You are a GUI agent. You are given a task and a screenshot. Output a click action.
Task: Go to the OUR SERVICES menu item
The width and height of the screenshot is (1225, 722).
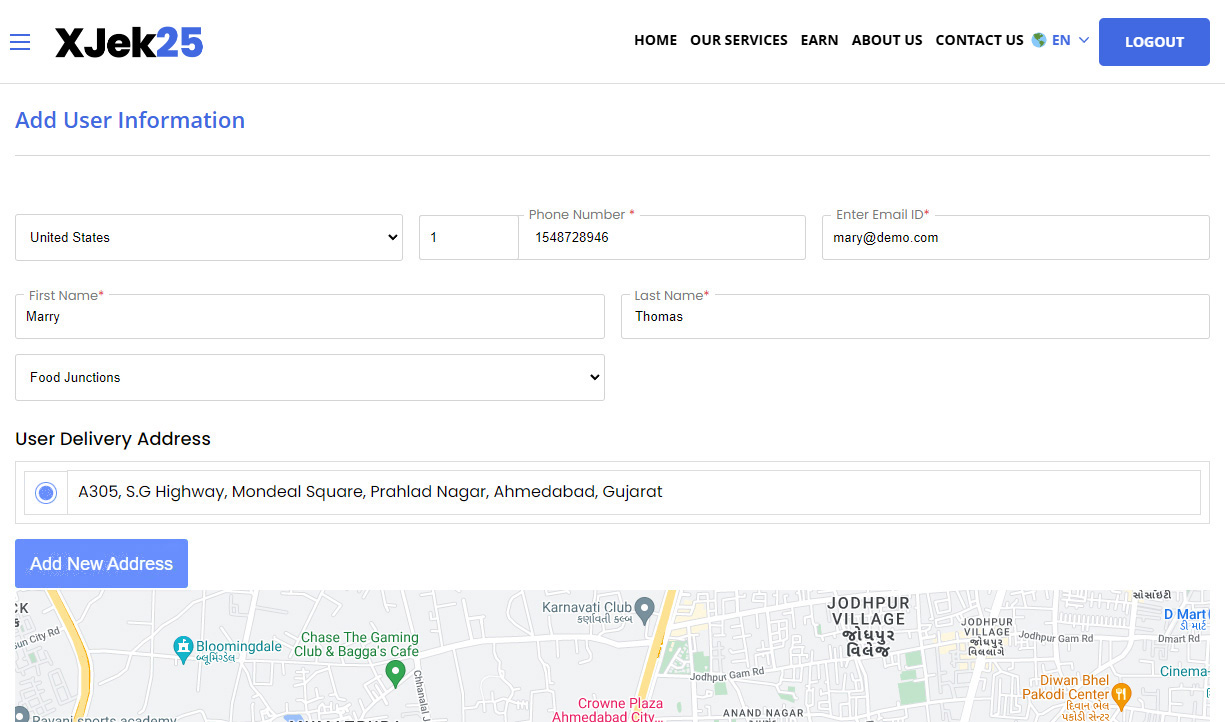[x=739, y=40]
